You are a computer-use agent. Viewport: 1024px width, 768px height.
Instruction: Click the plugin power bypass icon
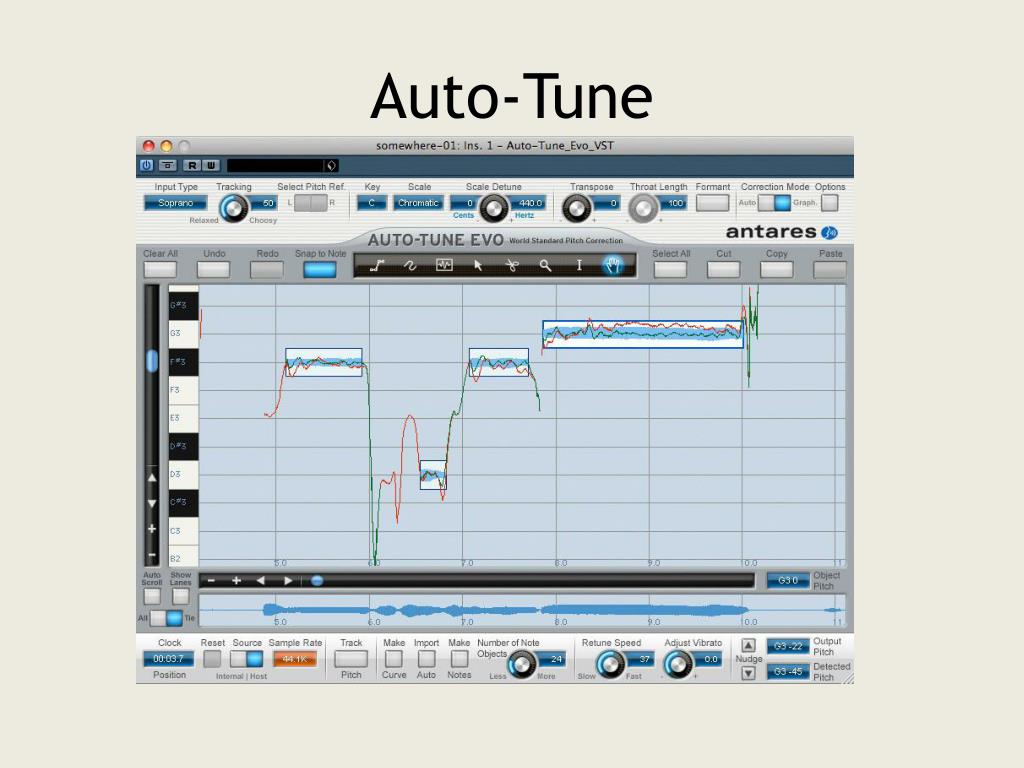tap(147, 165)
